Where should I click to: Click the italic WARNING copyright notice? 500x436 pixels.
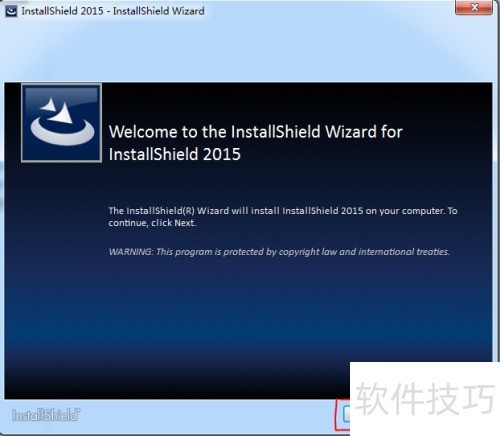[x=279, y=252]
